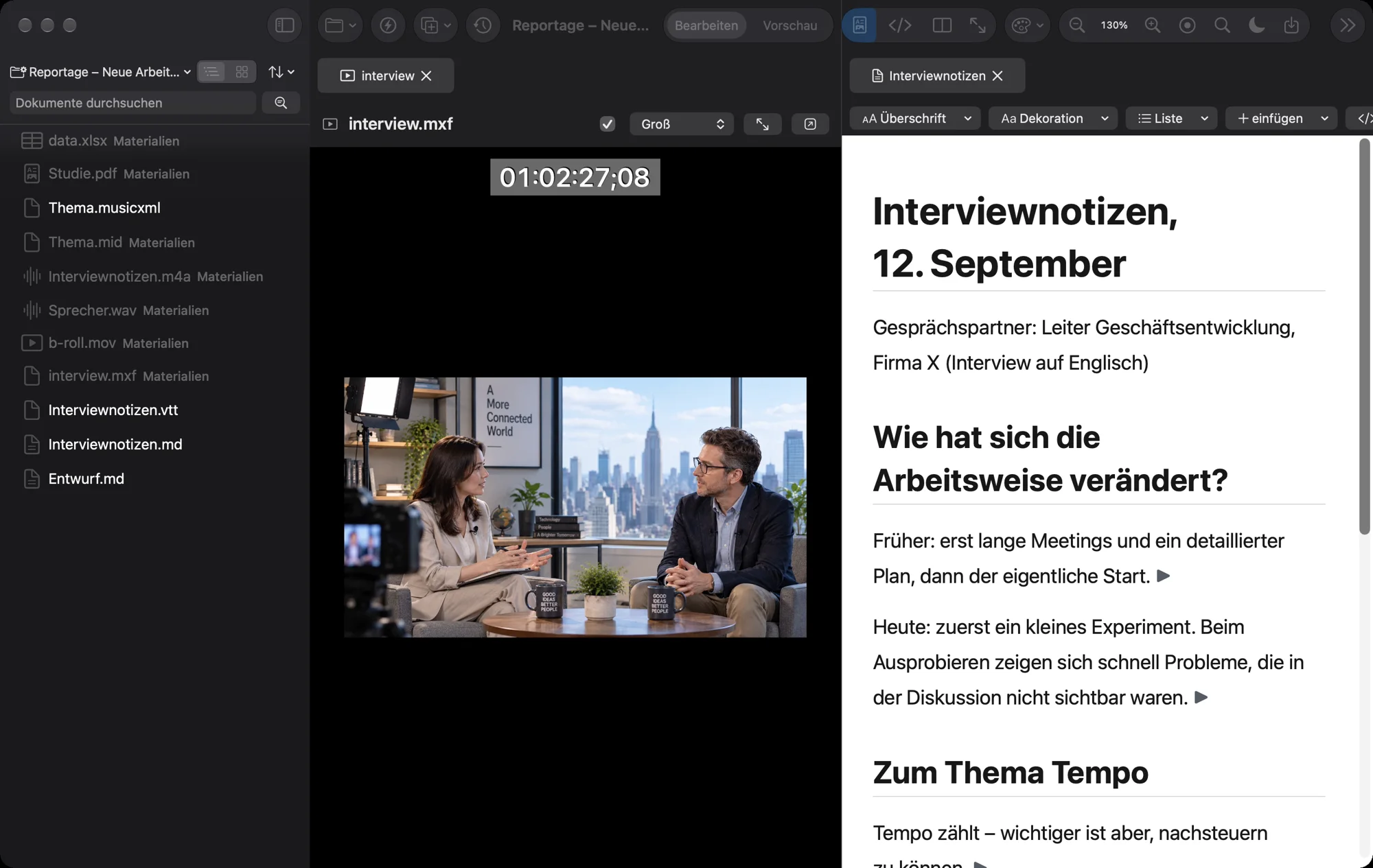
Task: Zoom out with the minus magnifier
Action: 1076,25
